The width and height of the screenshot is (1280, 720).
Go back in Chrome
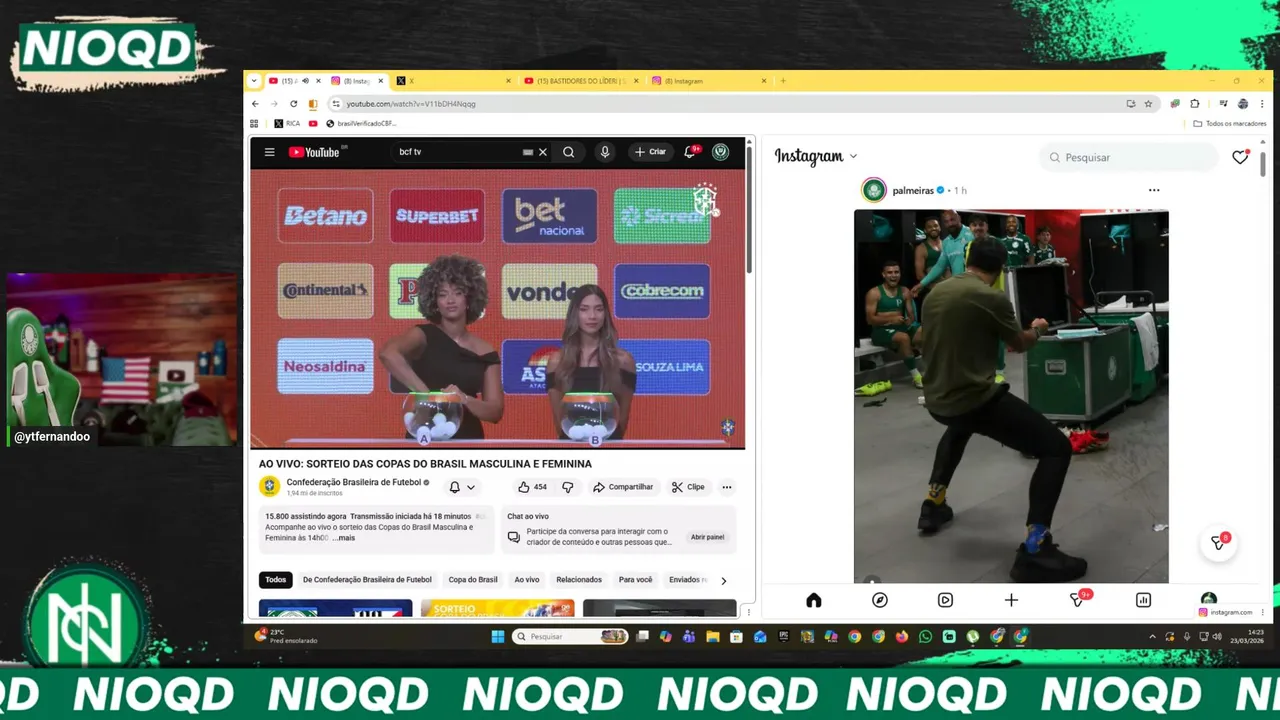pos(255,104)
